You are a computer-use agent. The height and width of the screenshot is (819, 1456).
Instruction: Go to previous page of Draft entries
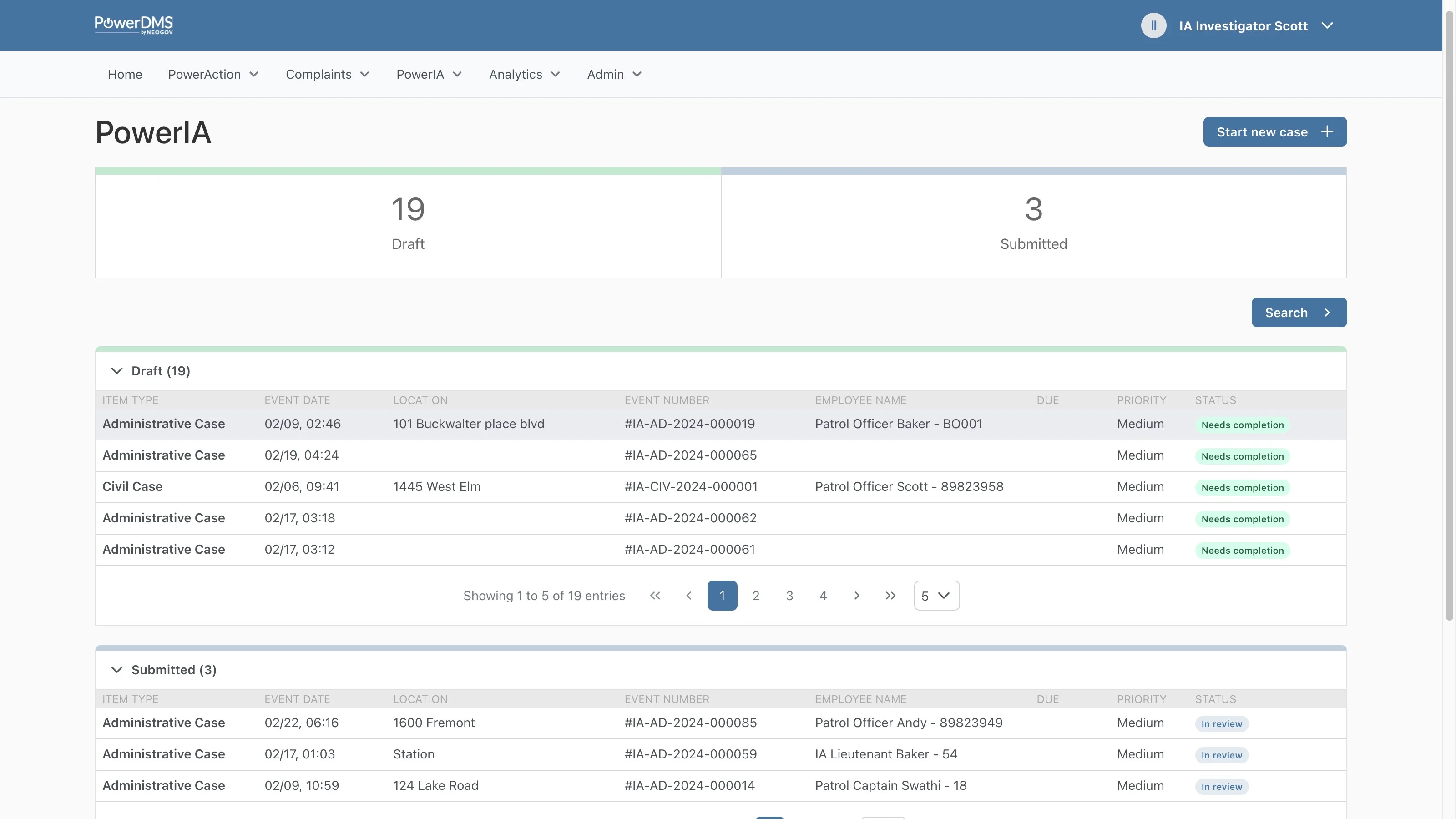point(688,595)
